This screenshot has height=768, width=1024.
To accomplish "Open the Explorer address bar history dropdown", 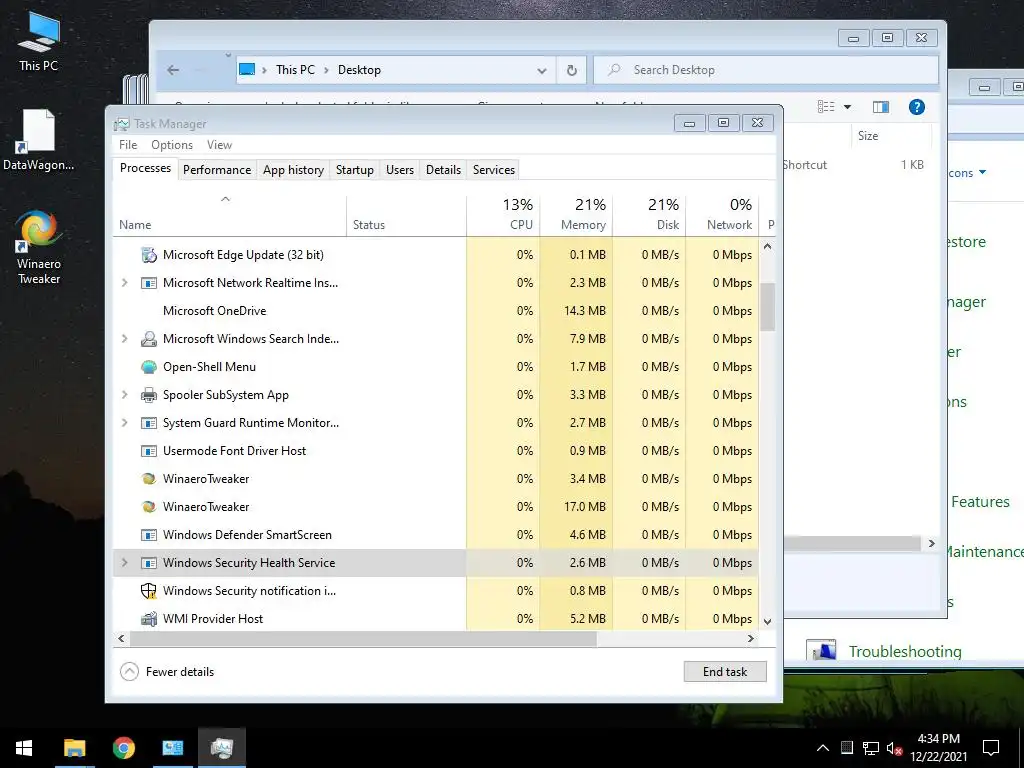I will [x=541, y=71].
